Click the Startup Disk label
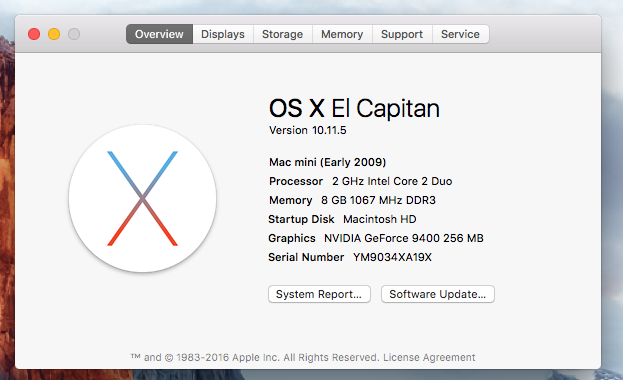 click(301, 219)
